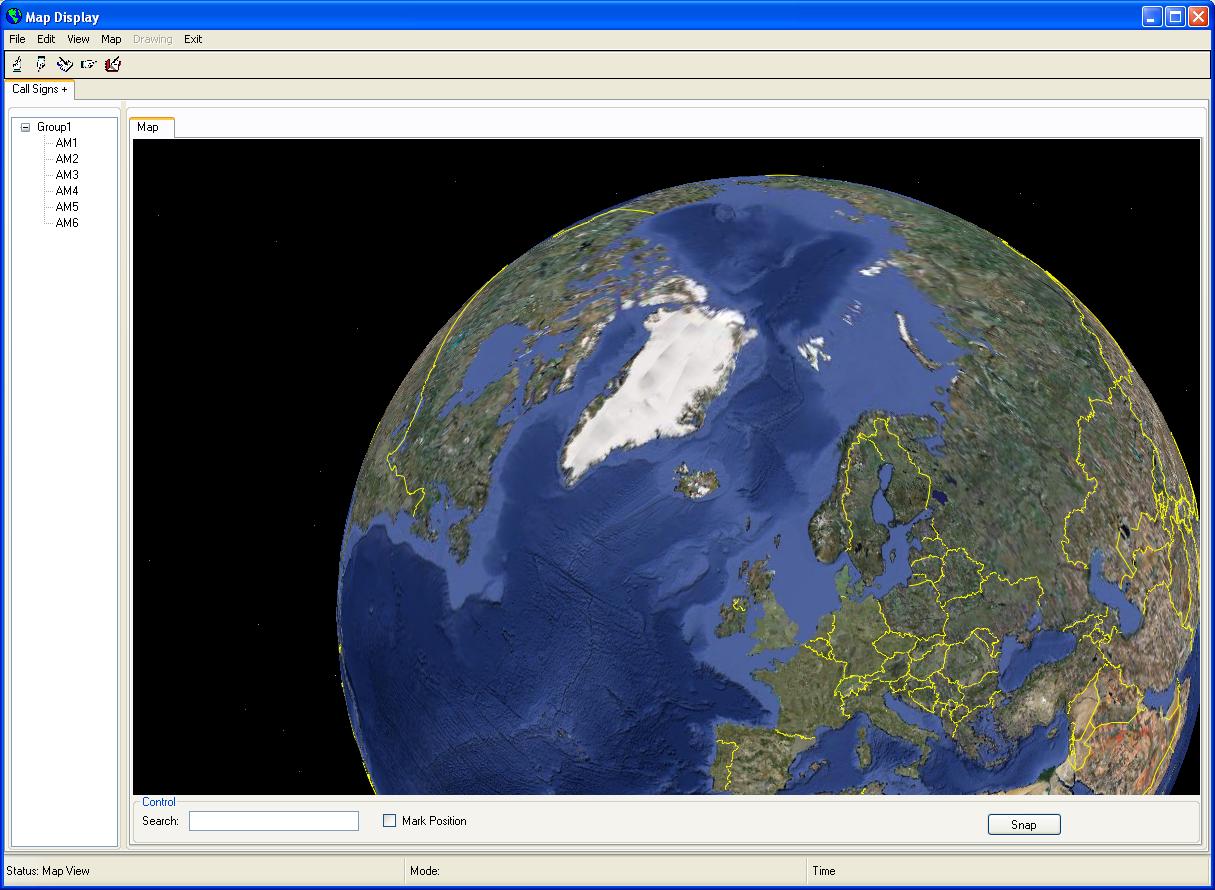Click the Snap button
This screenshot has height=890, width=1215.
pos(1024,825)
